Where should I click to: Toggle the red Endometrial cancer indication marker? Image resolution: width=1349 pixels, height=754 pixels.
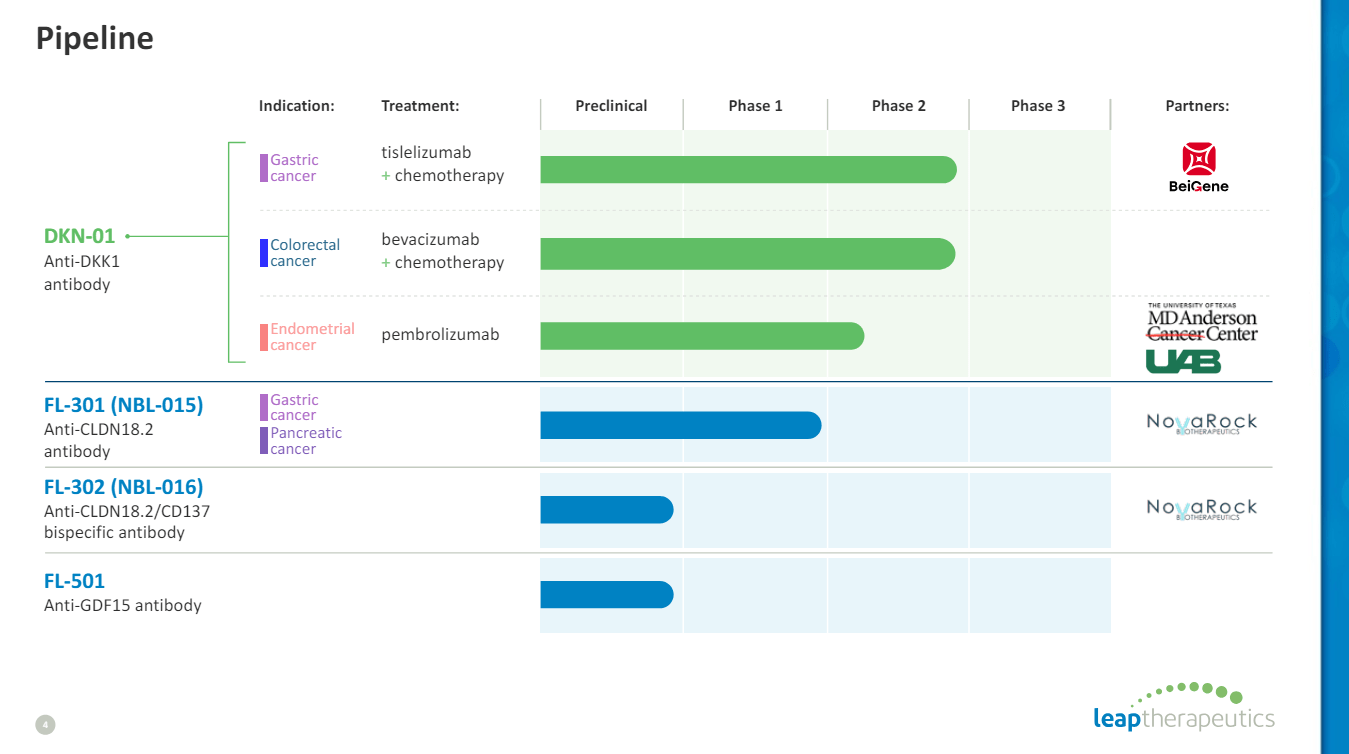[x=263, y=336]
